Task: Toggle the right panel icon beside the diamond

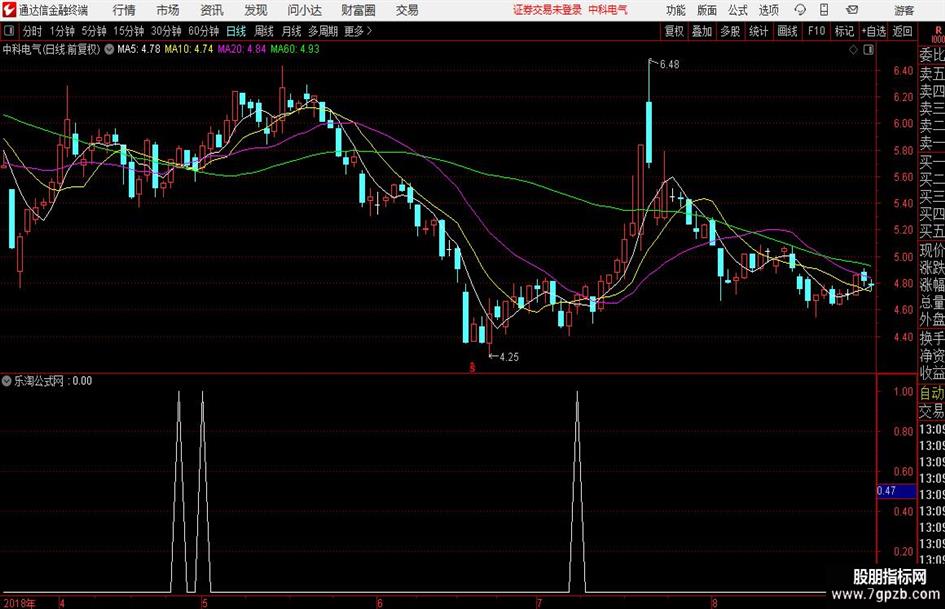Action: coord(868,50)
